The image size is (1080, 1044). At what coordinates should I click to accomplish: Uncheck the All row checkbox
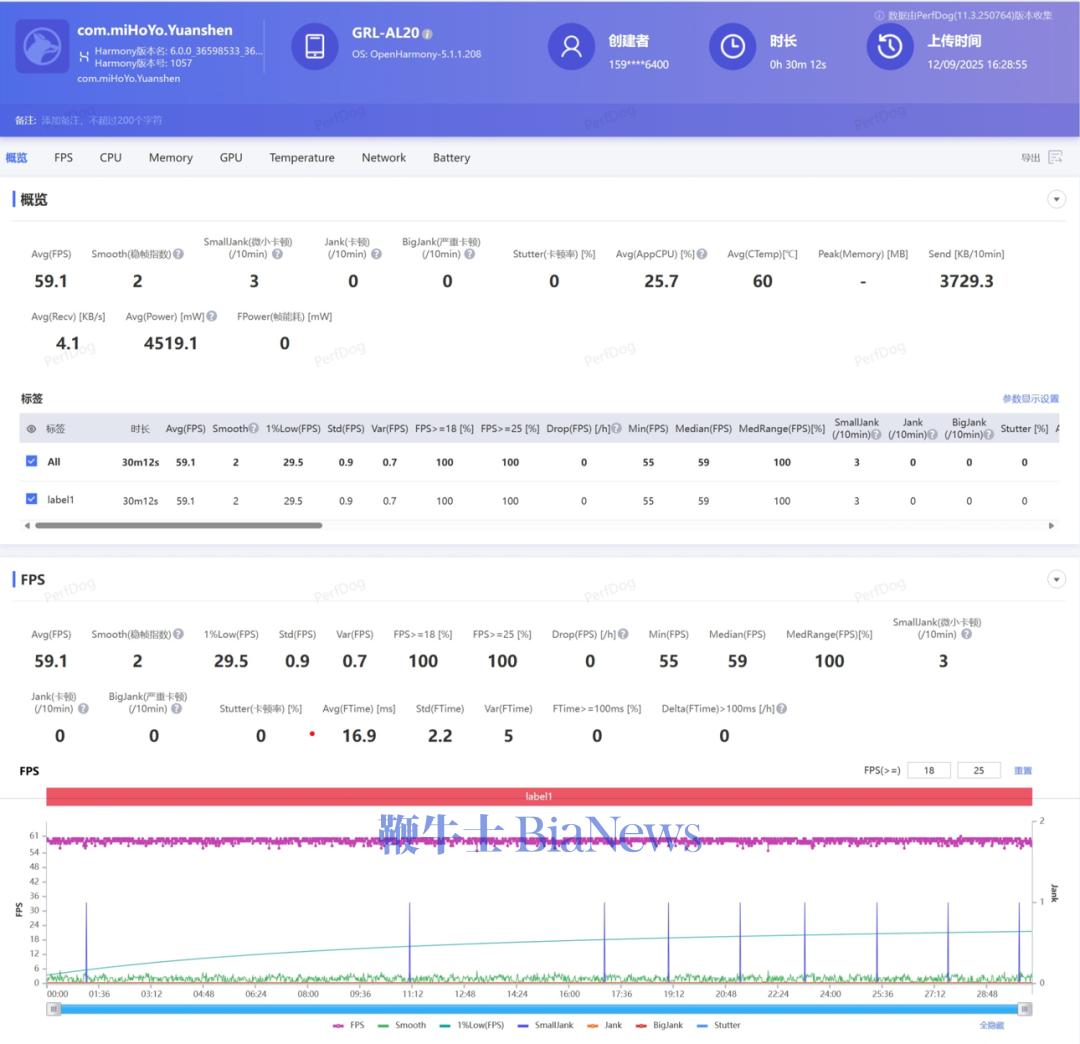32,461
